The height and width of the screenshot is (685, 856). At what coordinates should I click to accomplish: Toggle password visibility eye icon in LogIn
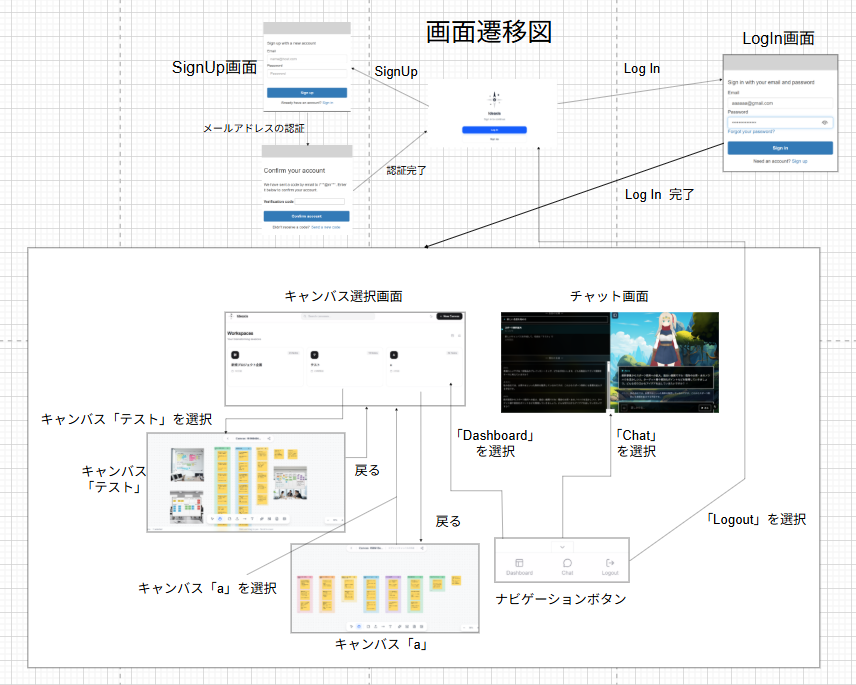pos(825,122)
